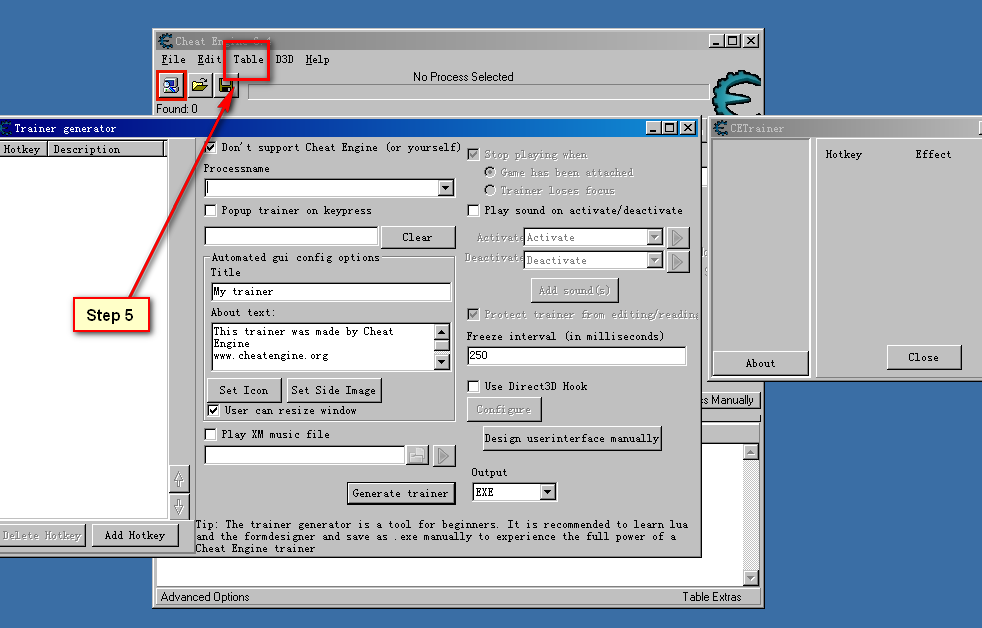The width and height of the screenshot is (982, 628).
Task: Enable Use Direct3D Hook checkbox
Action: (473, 386)
